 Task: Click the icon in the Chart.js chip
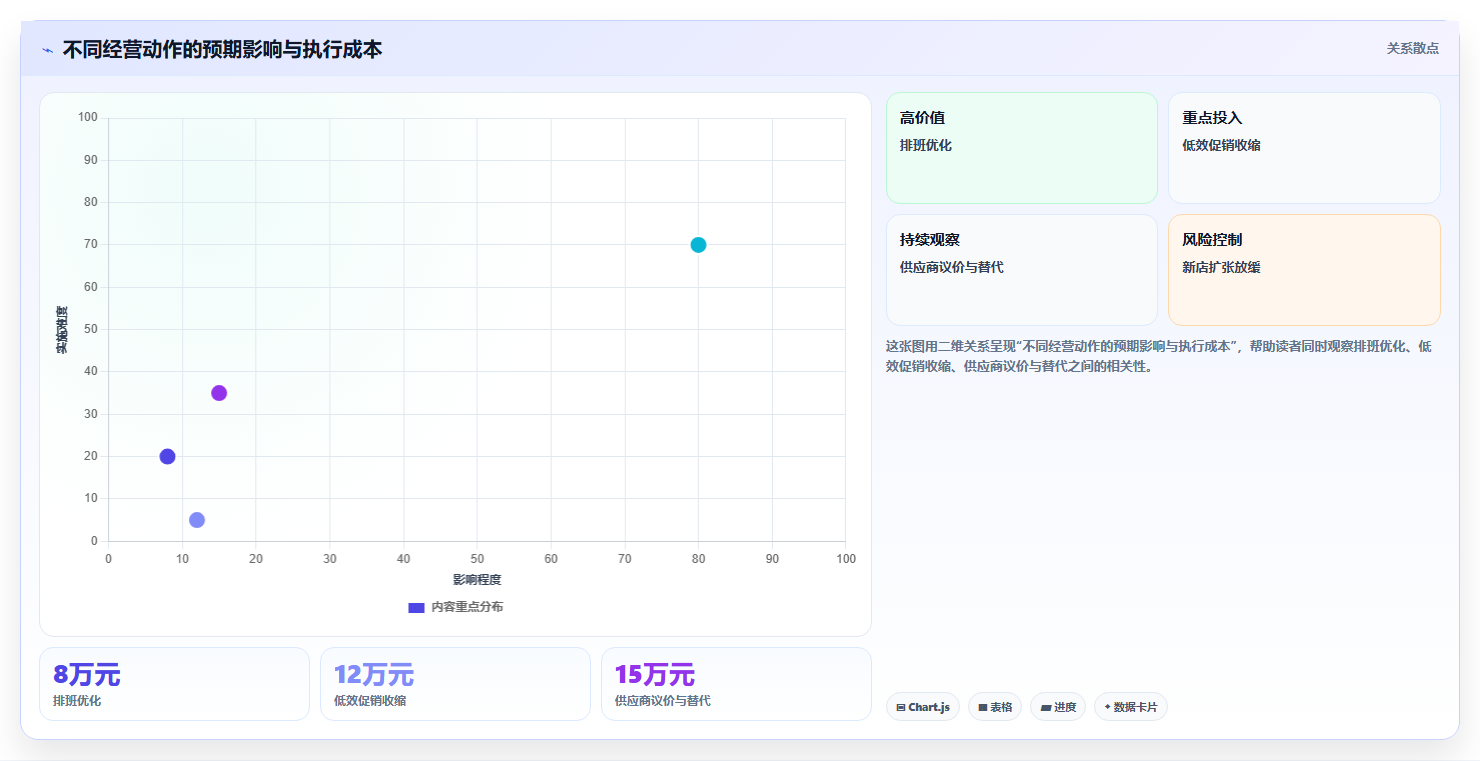[x=901, y=707]
